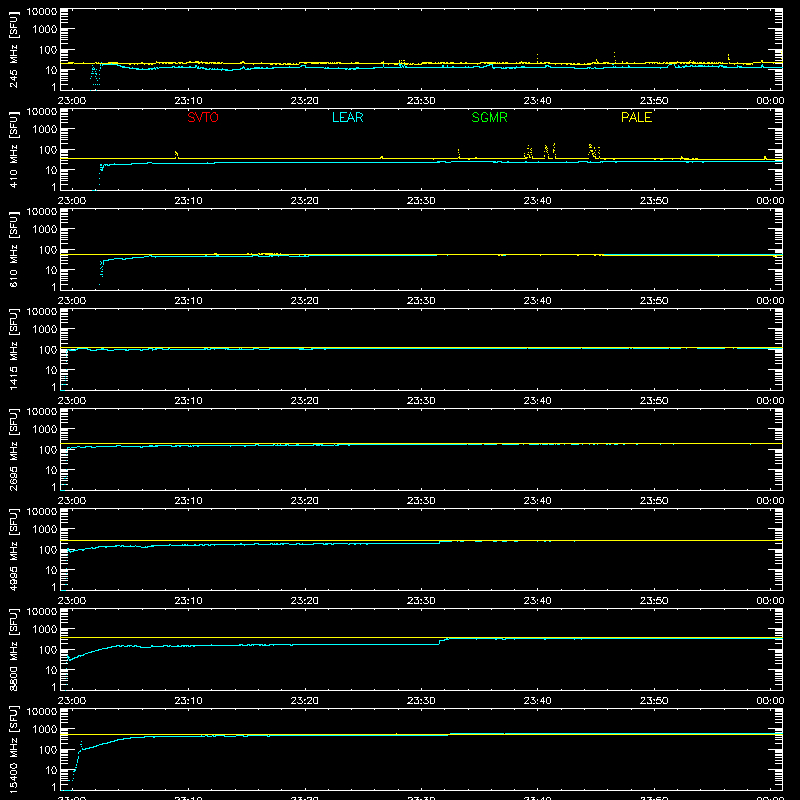
Task: Click 23:10 tick label under 245 MHz panel
Action: [x=188, y=101]
